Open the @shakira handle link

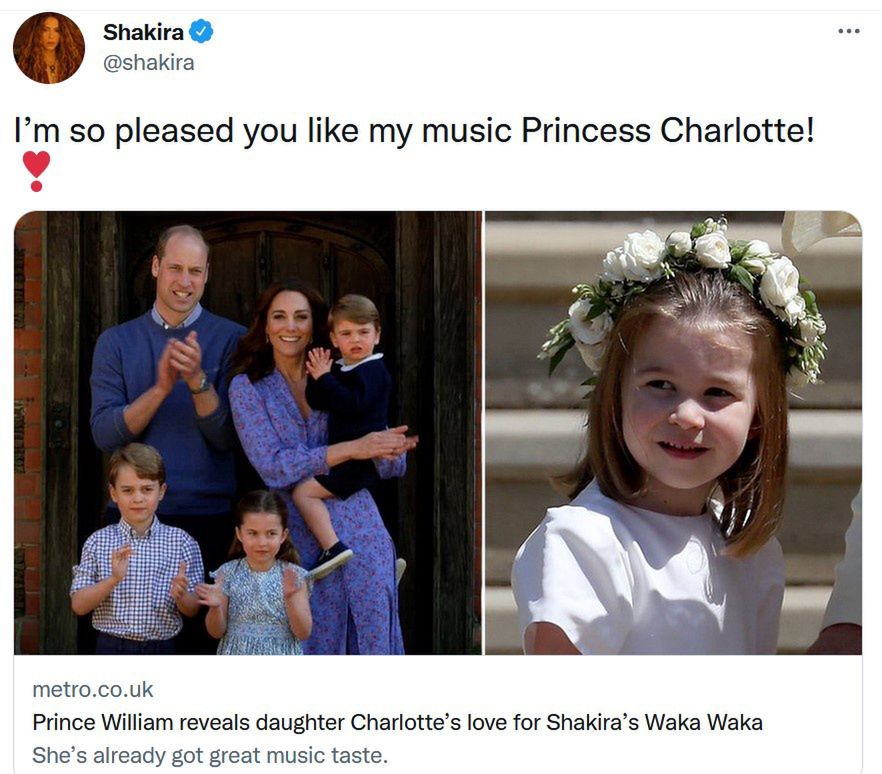coord(148,62)
